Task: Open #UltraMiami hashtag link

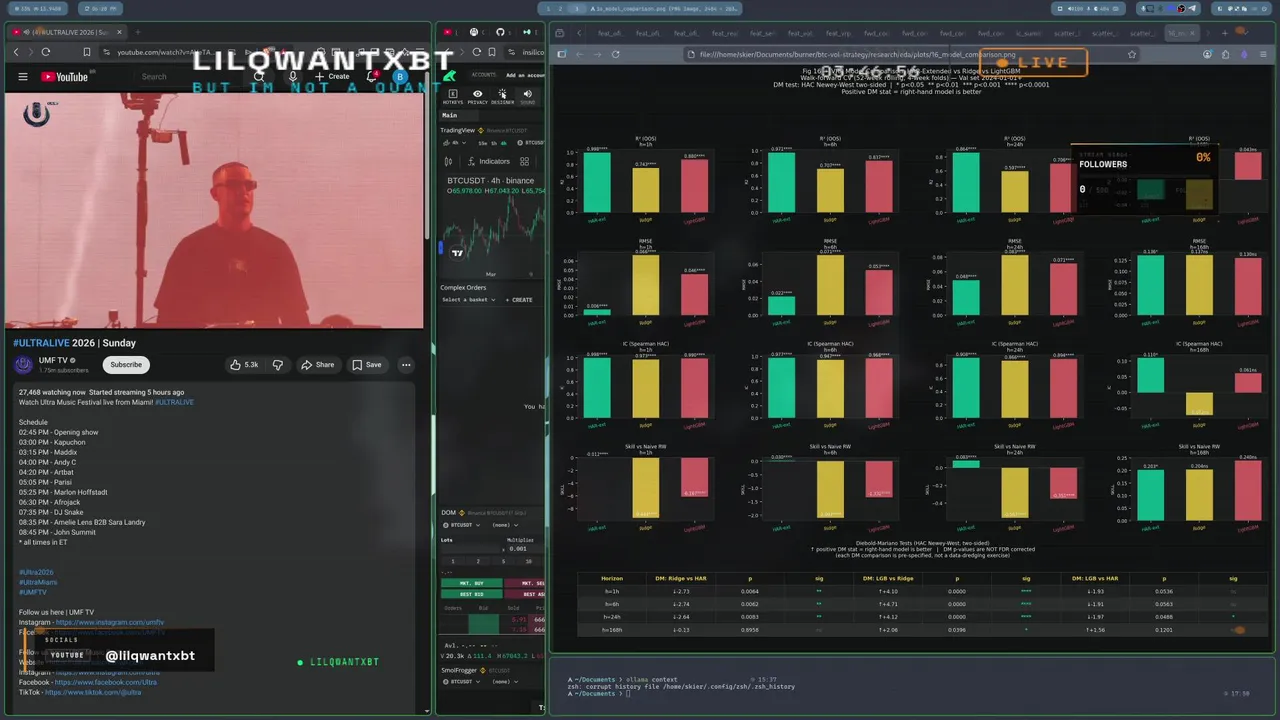Action: click(x=38, y=582)
